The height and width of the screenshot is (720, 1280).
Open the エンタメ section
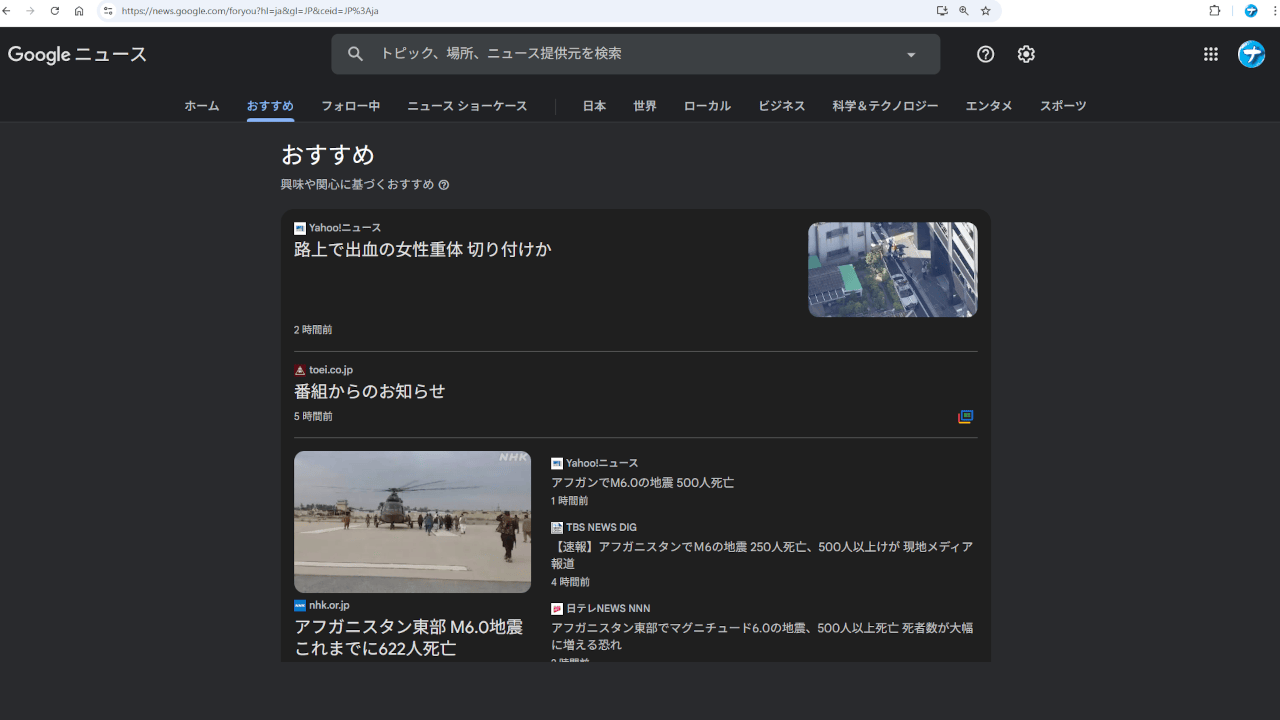(989, 106)
